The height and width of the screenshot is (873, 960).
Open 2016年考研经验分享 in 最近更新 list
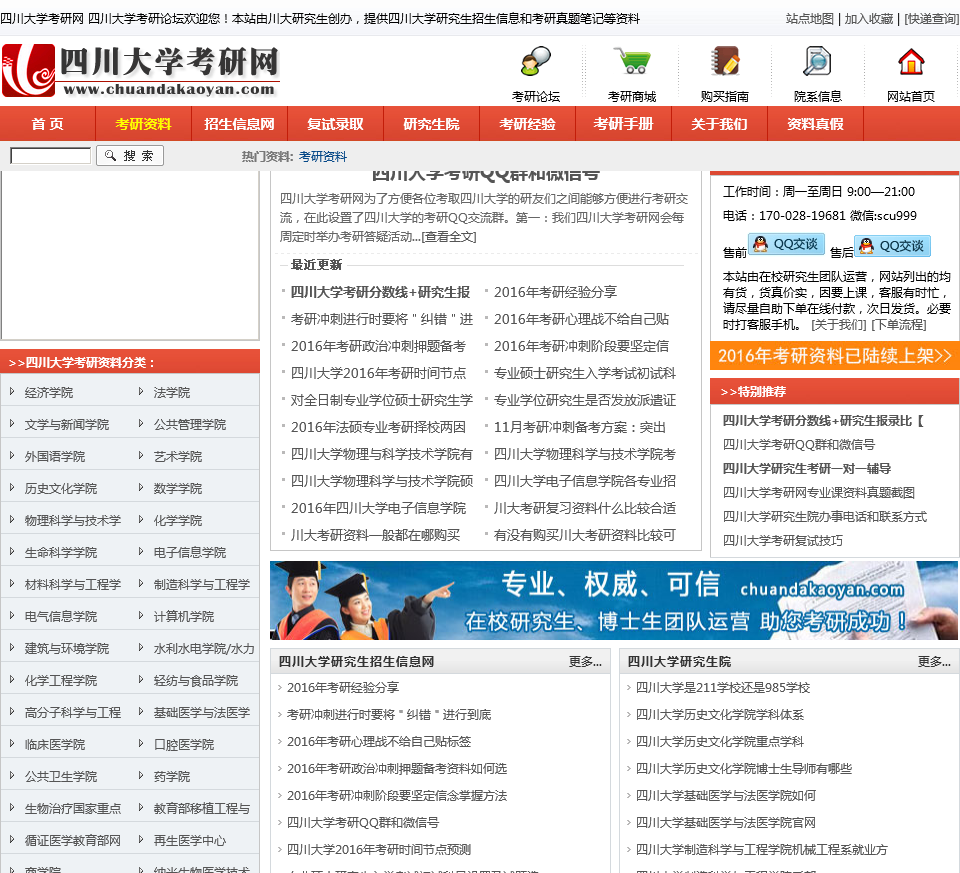555,293
